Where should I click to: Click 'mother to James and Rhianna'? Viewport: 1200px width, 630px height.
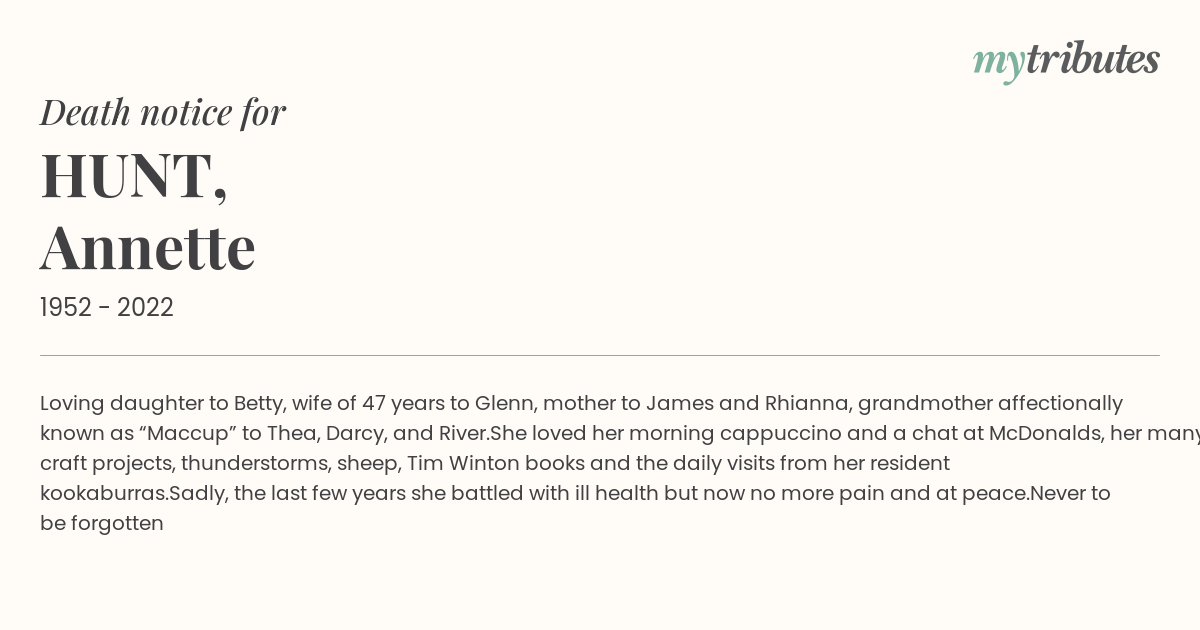[x=697, y=403]
